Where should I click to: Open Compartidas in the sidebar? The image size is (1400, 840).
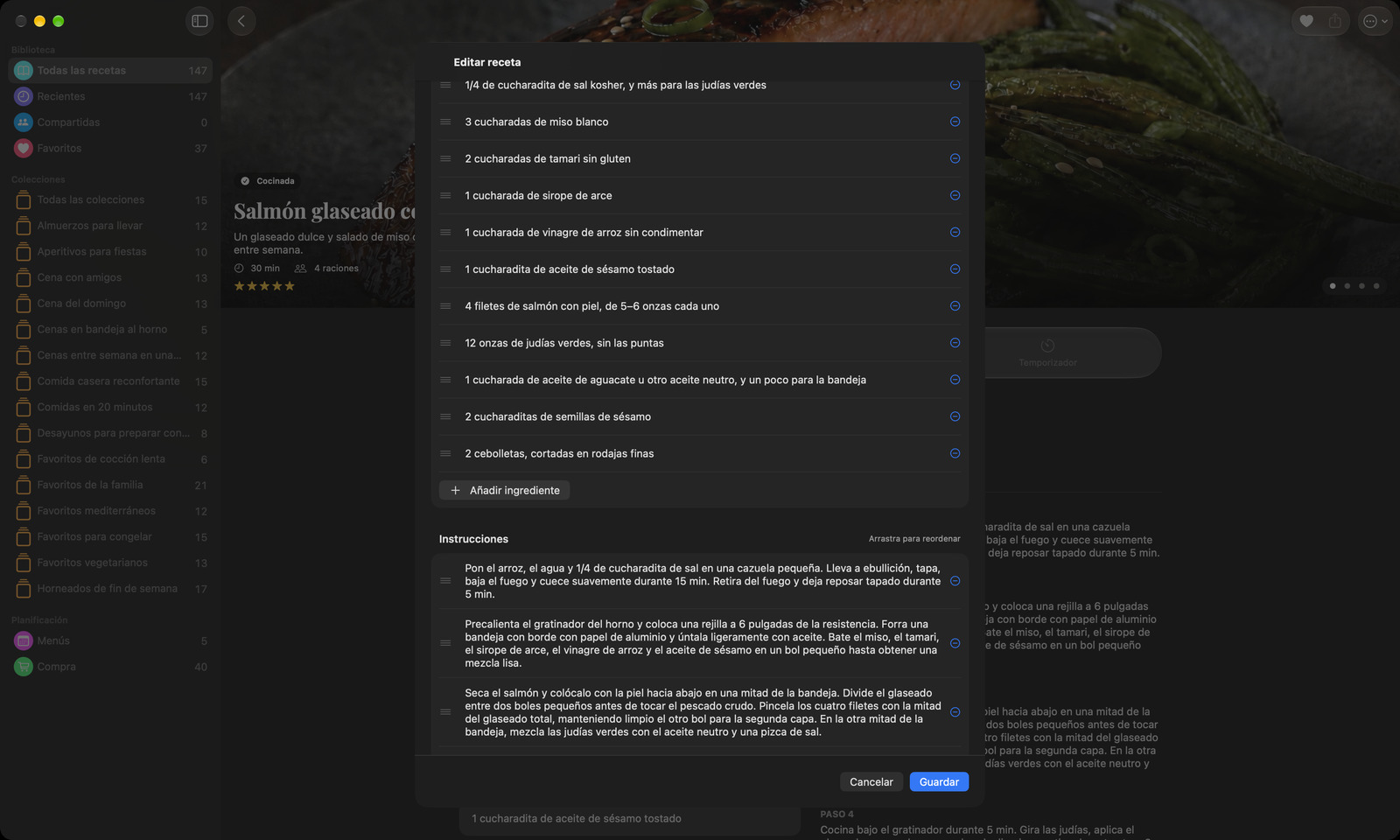coord(110,122)
